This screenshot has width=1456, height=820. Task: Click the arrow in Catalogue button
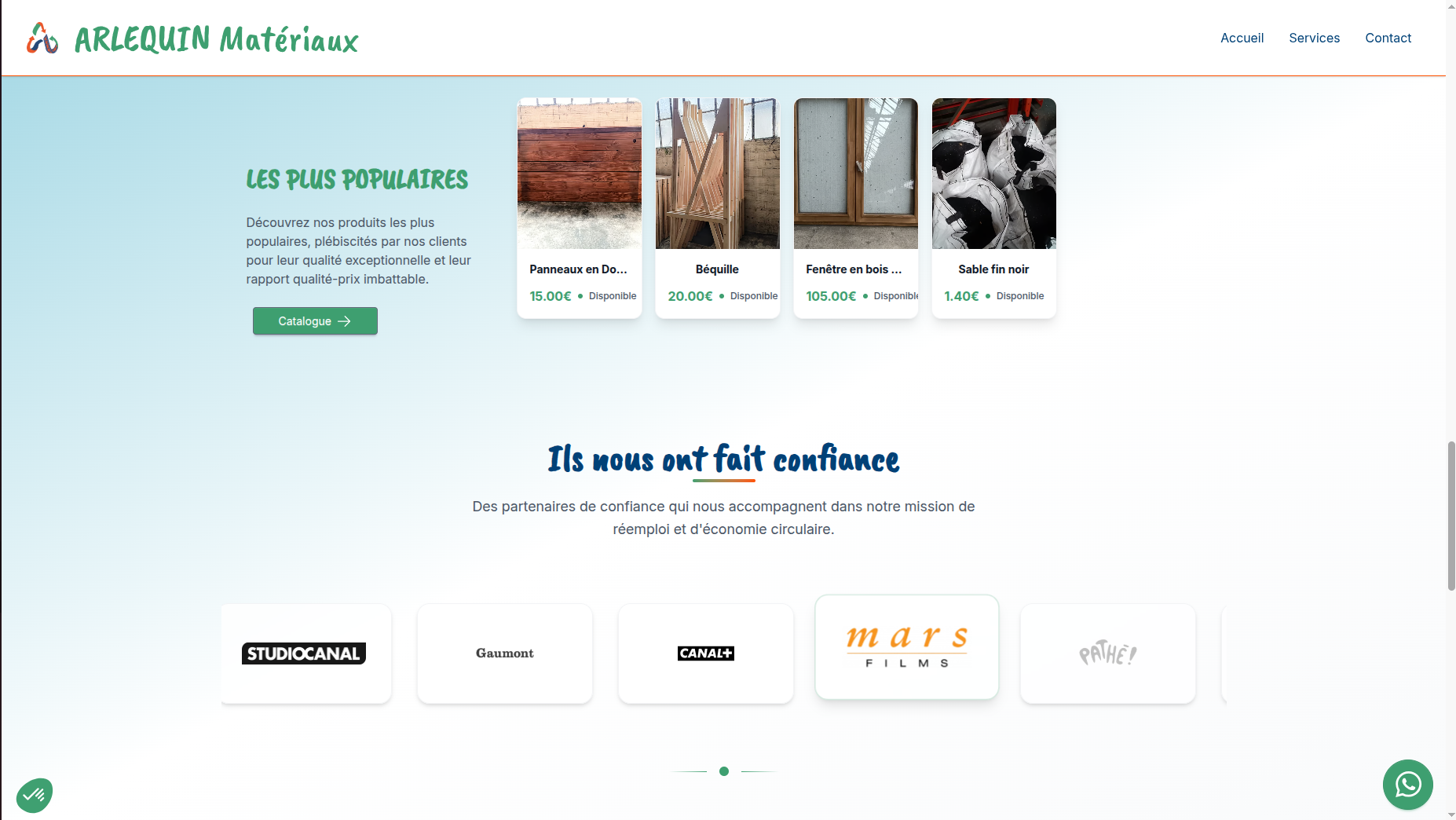click(x=344, y=321)
